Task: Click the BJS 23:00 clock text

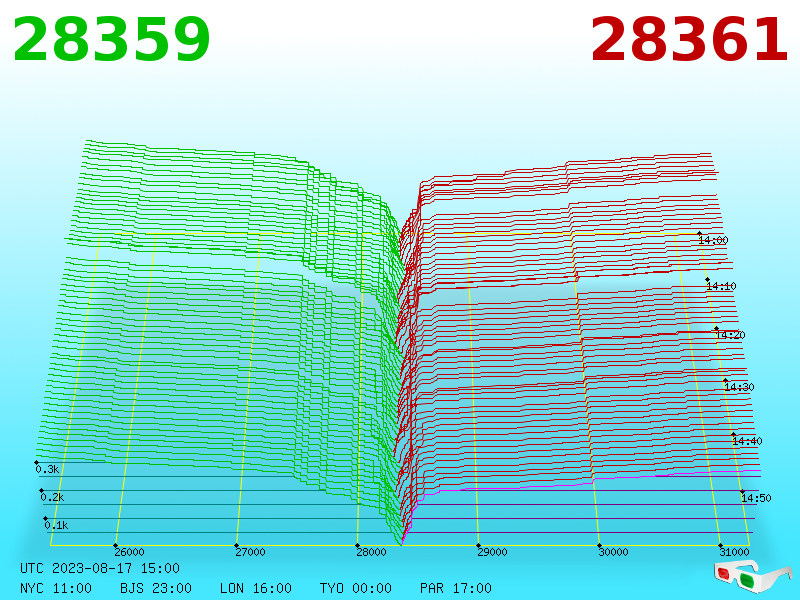Action: tap(156, 588)
